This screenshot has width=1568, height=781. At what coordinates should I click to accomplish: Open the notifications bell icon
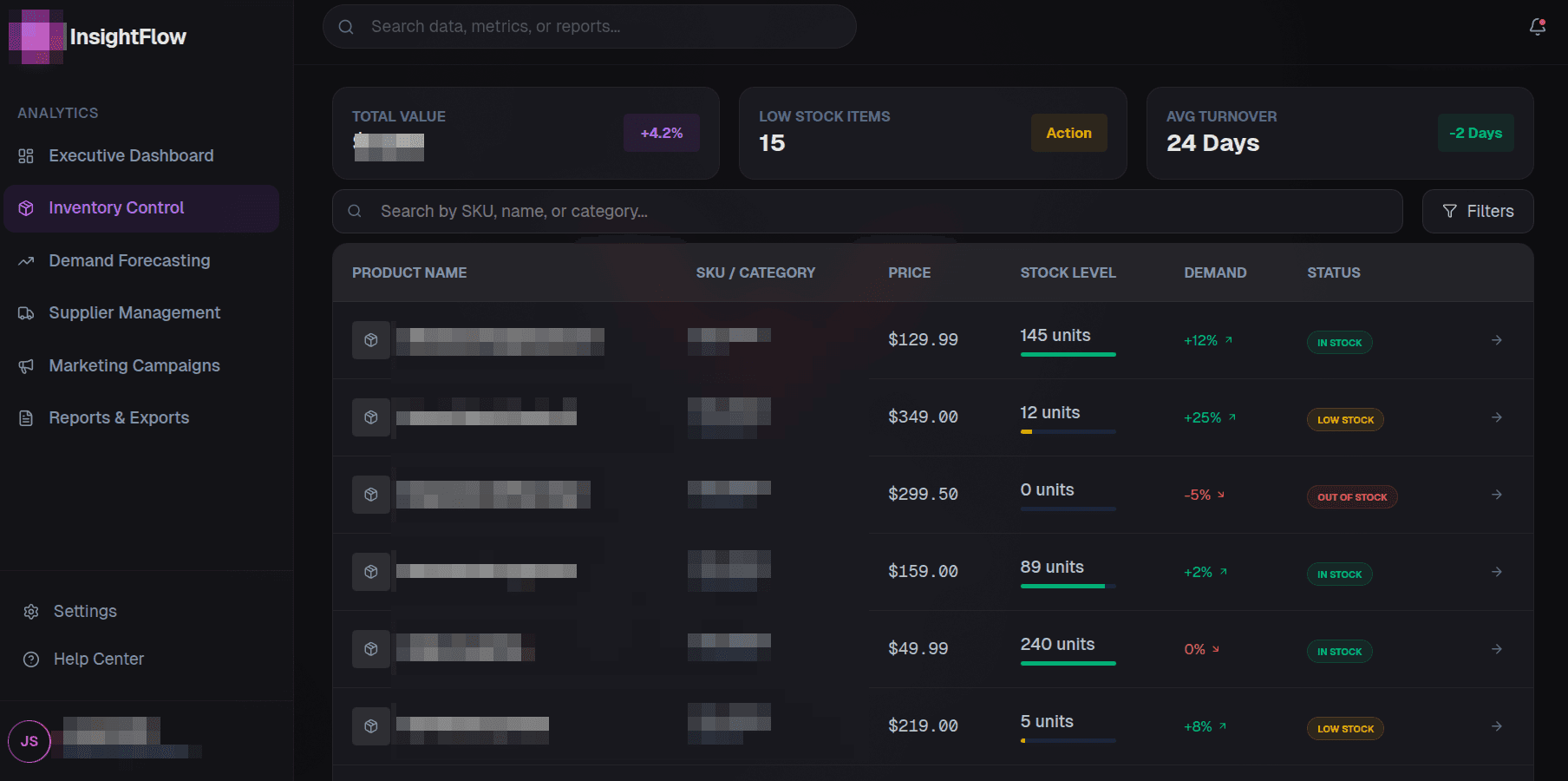coord(1536,27)
